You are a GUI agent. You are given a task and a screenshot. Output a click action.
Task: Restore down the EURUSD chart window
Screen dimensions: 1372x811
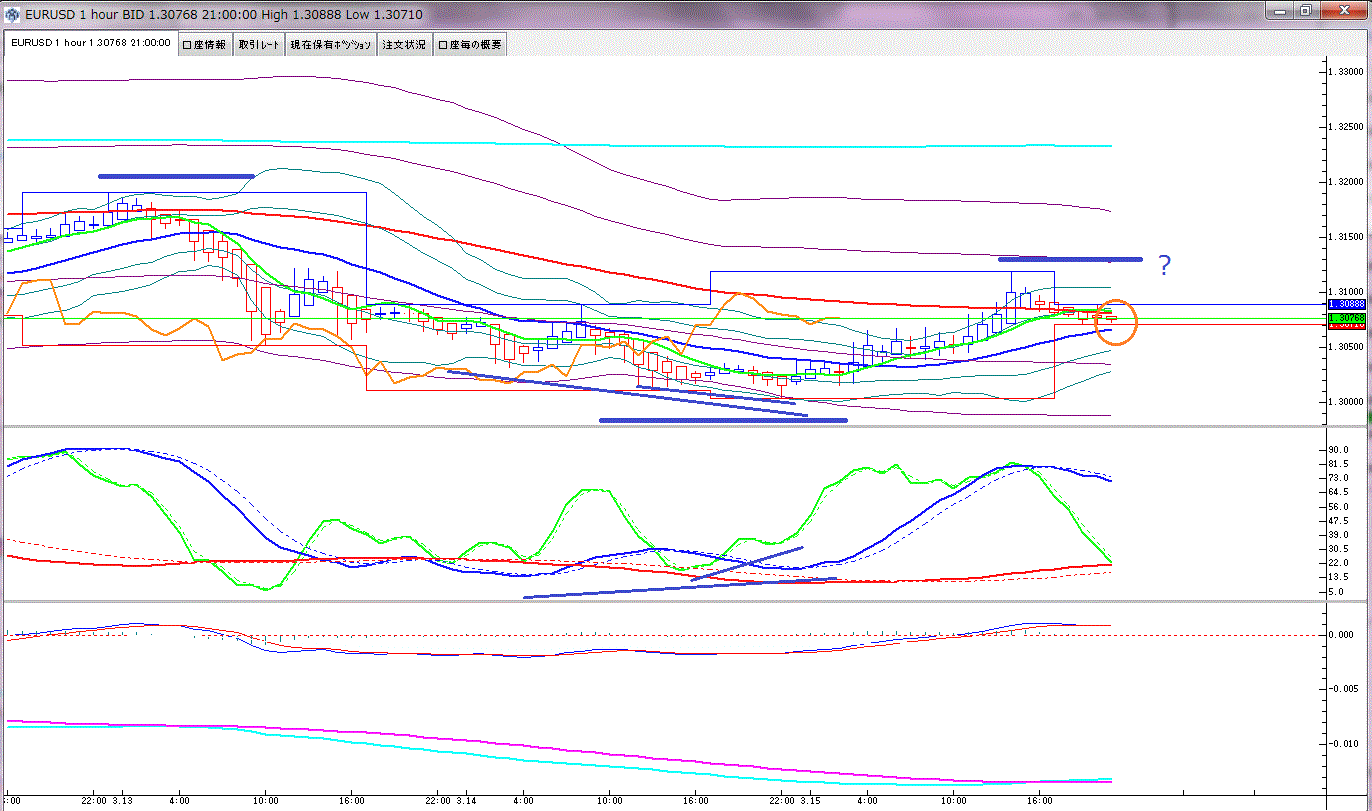click(1307, 11)
